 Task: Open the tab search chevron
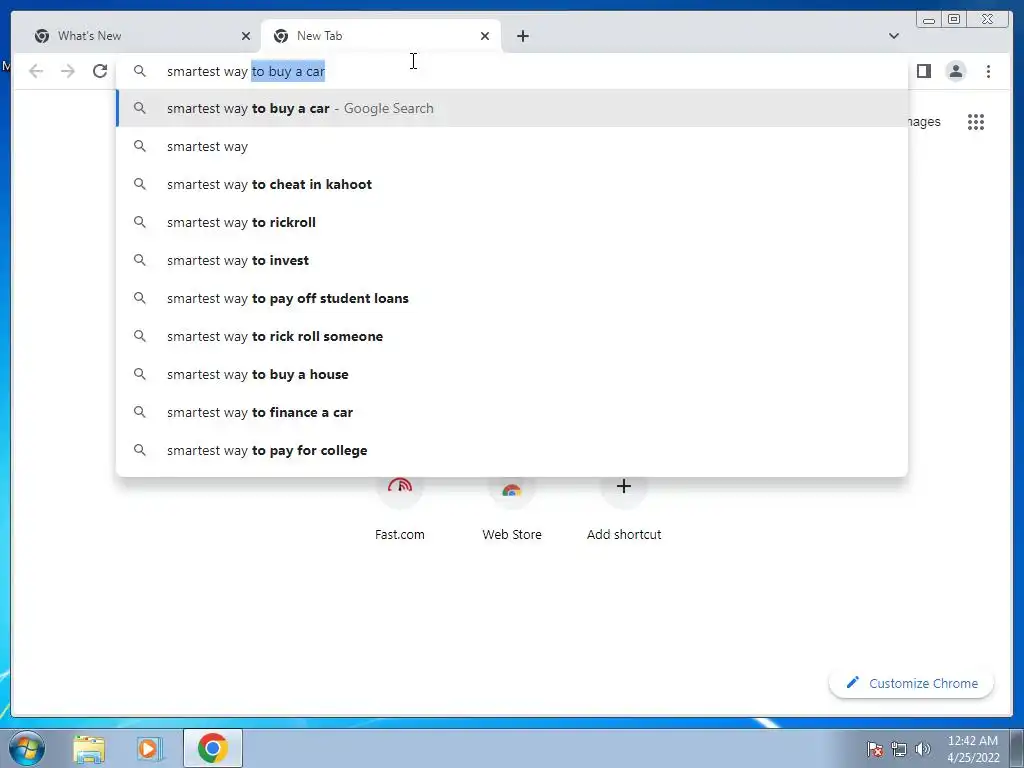894,36
